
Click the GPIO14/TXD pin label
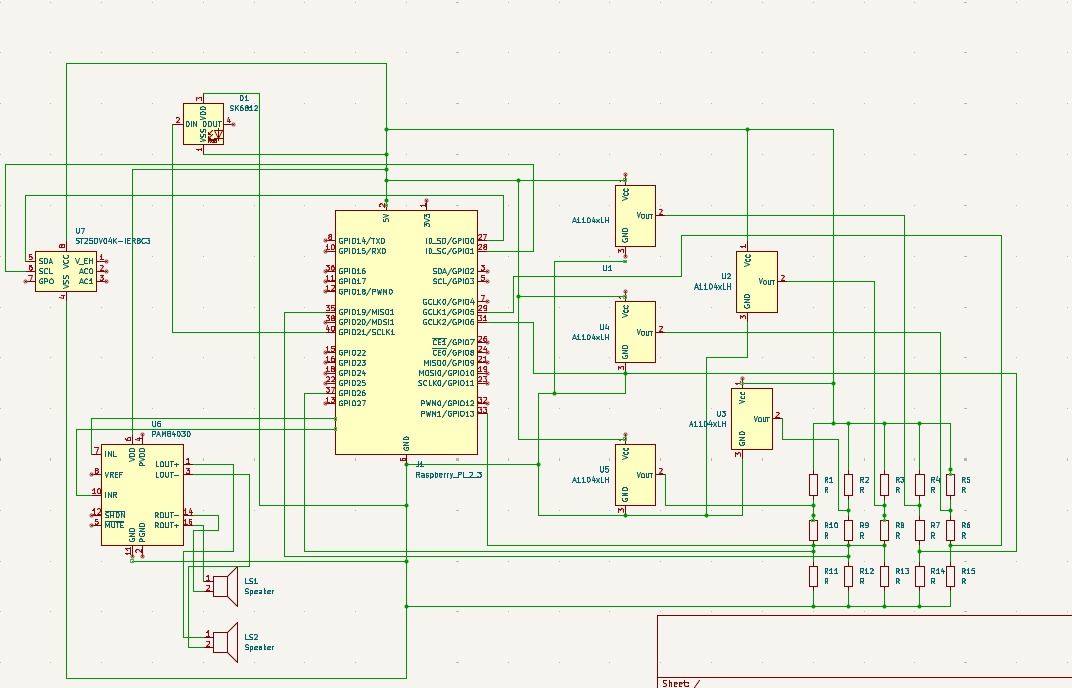(x=362, y=241)
